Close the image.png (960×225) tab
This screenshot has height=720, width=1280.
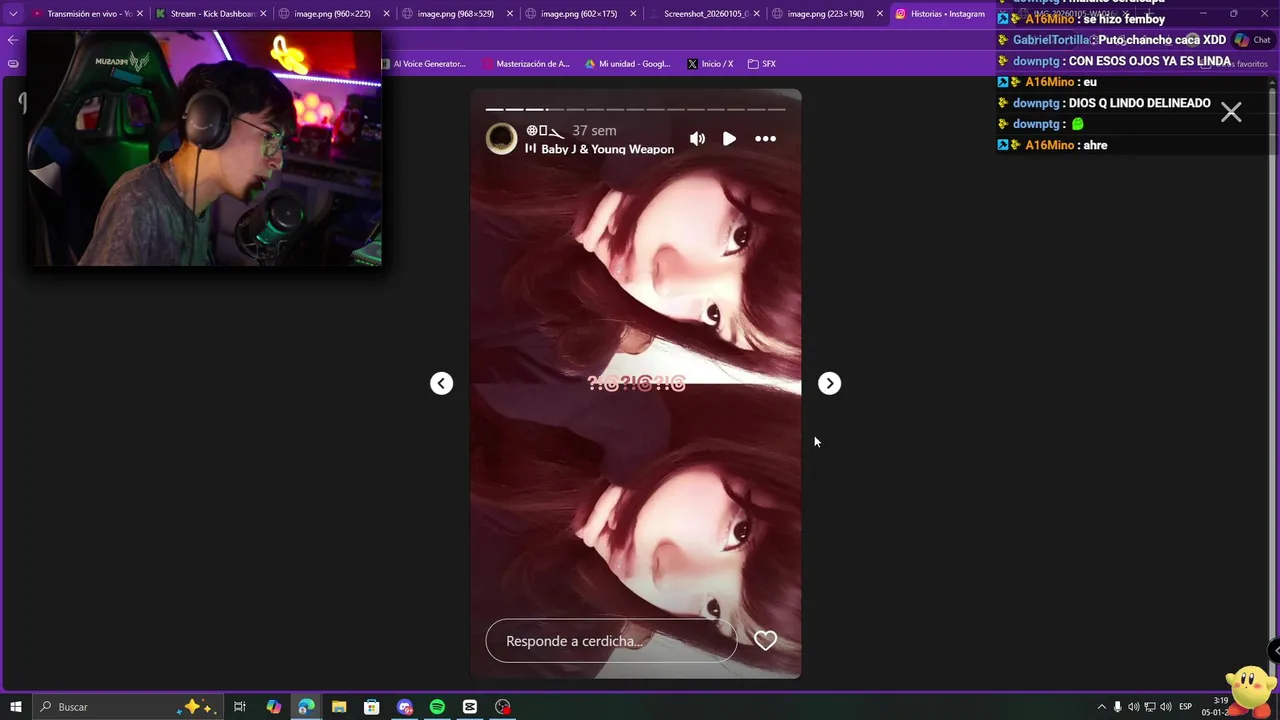tap(386, 14)
